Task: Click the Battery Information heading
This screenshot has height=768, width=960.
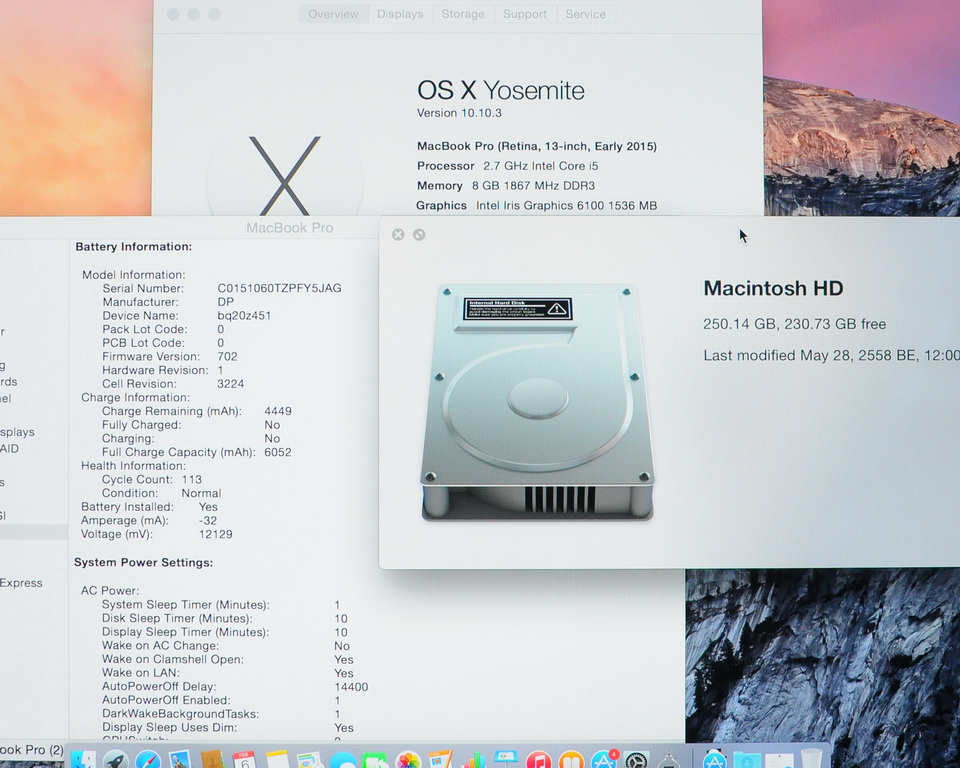Action: [133, 247]
